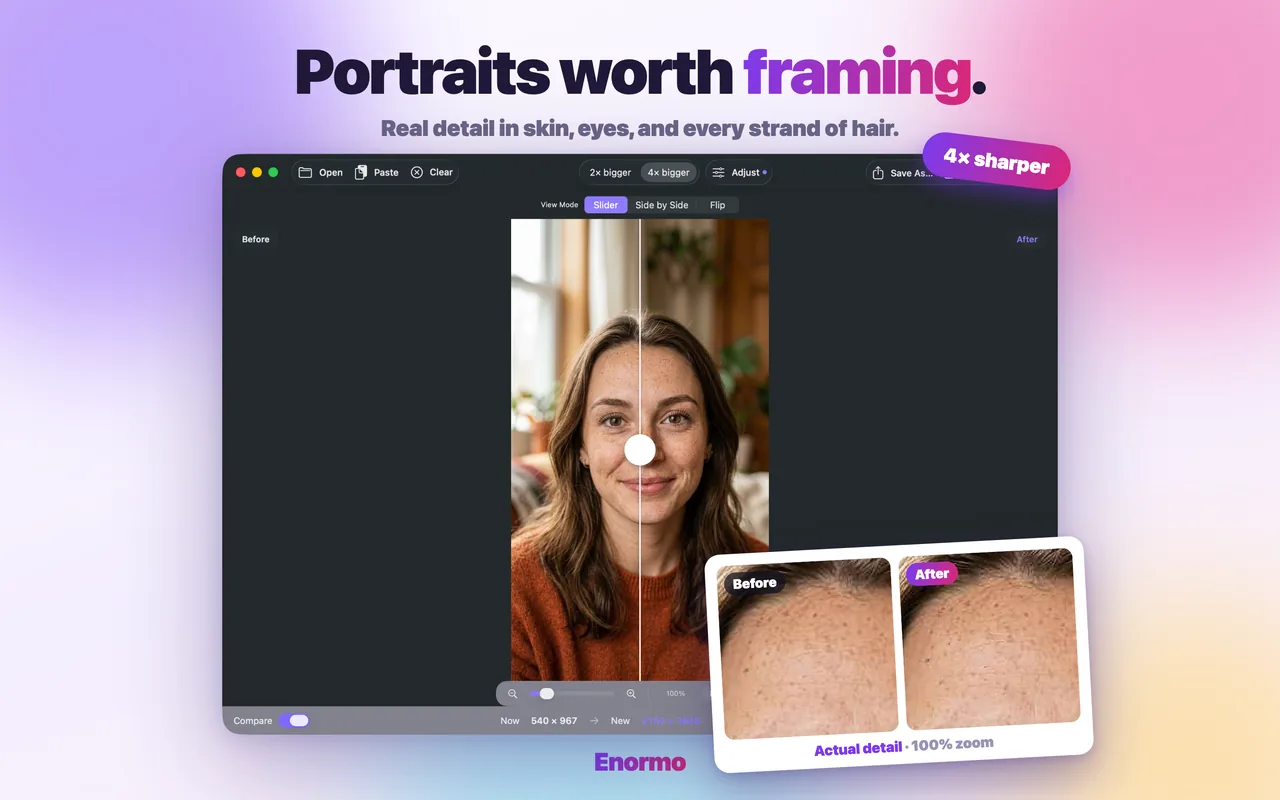Click the Open folder icon
Screen dimensions: 1280x800
[305, 172]
